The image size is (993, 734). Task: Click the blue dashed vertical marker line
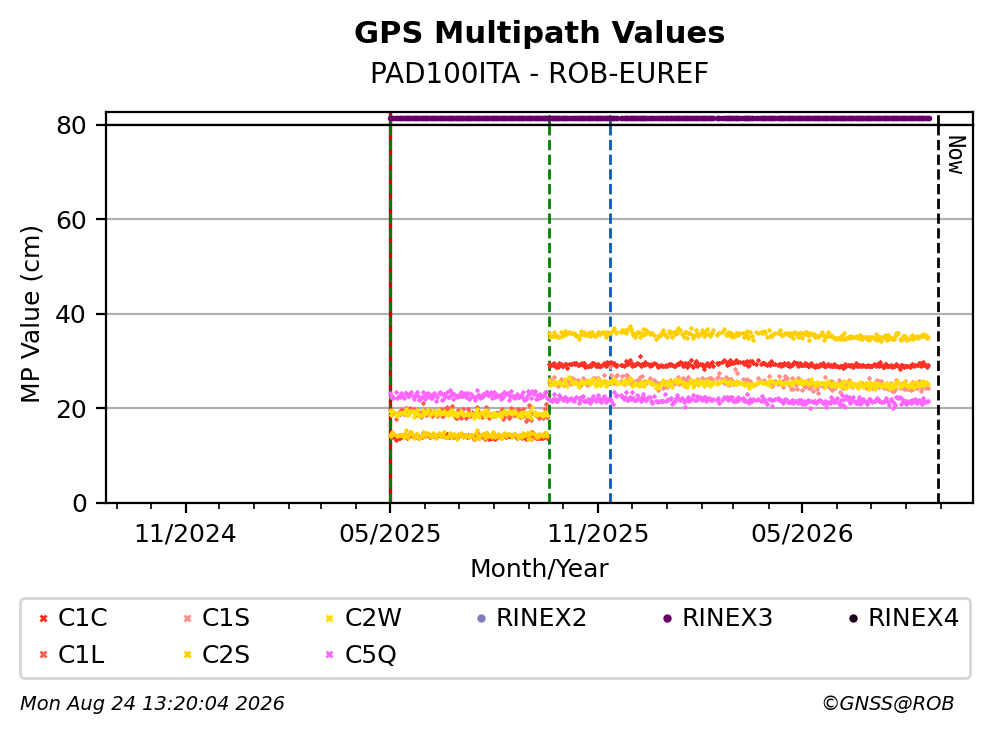tap(610, 310)
